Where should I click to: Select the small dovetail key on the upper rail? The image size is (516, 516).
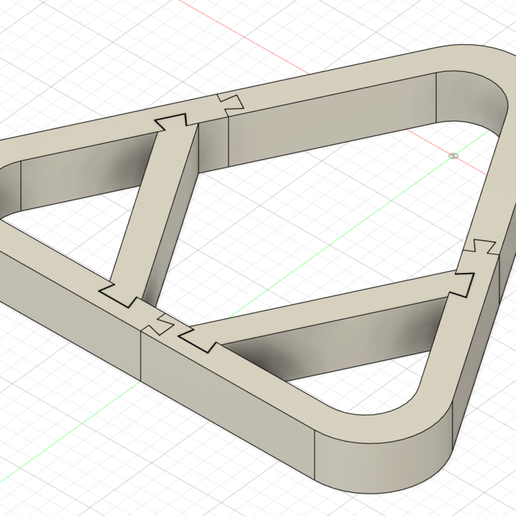pos(230,103)
